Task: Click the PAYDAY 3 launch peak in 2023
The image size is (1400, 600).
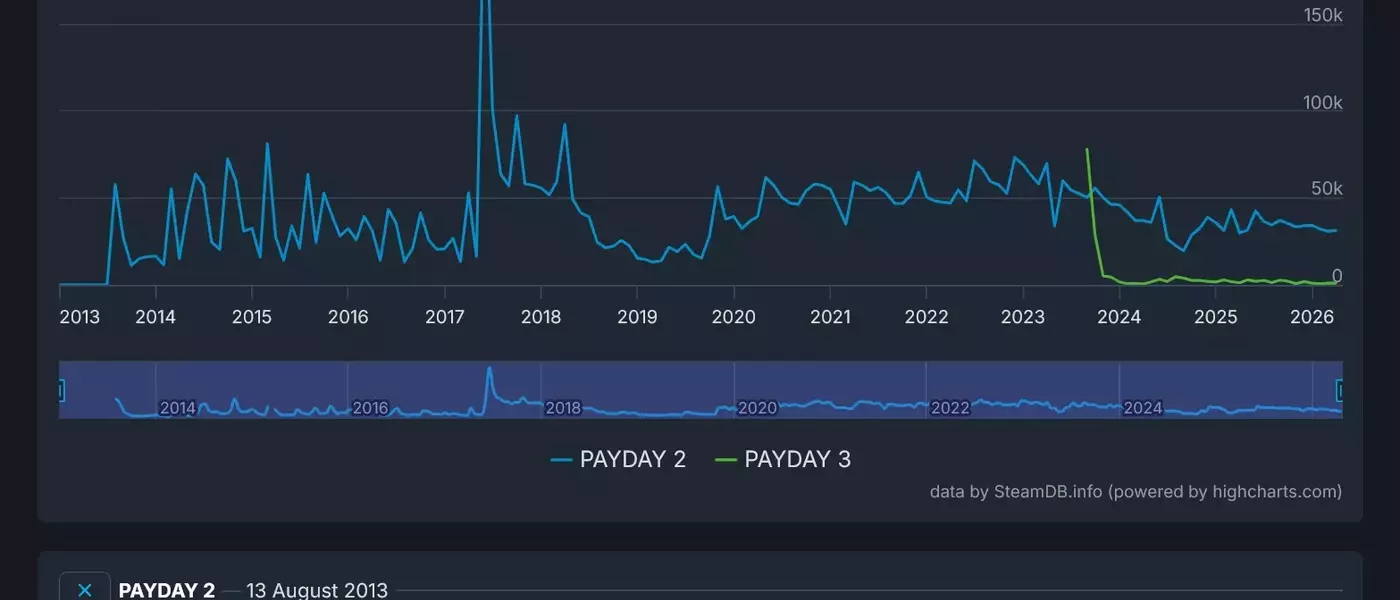Action: click(1087, 150)
